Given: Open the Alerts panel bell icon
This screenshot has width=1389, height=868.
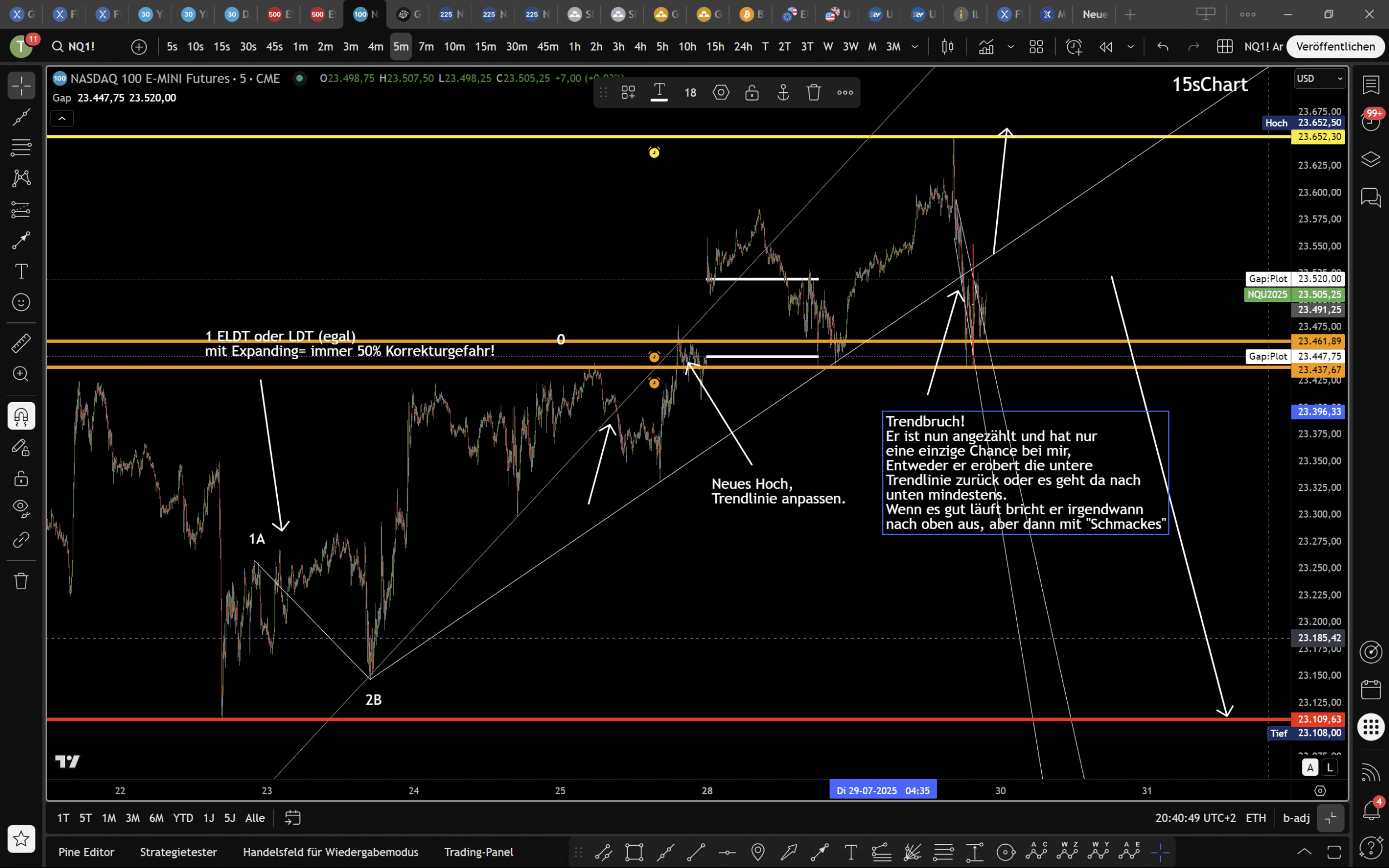Looking at the screenshot, I should click(1371, 811).
